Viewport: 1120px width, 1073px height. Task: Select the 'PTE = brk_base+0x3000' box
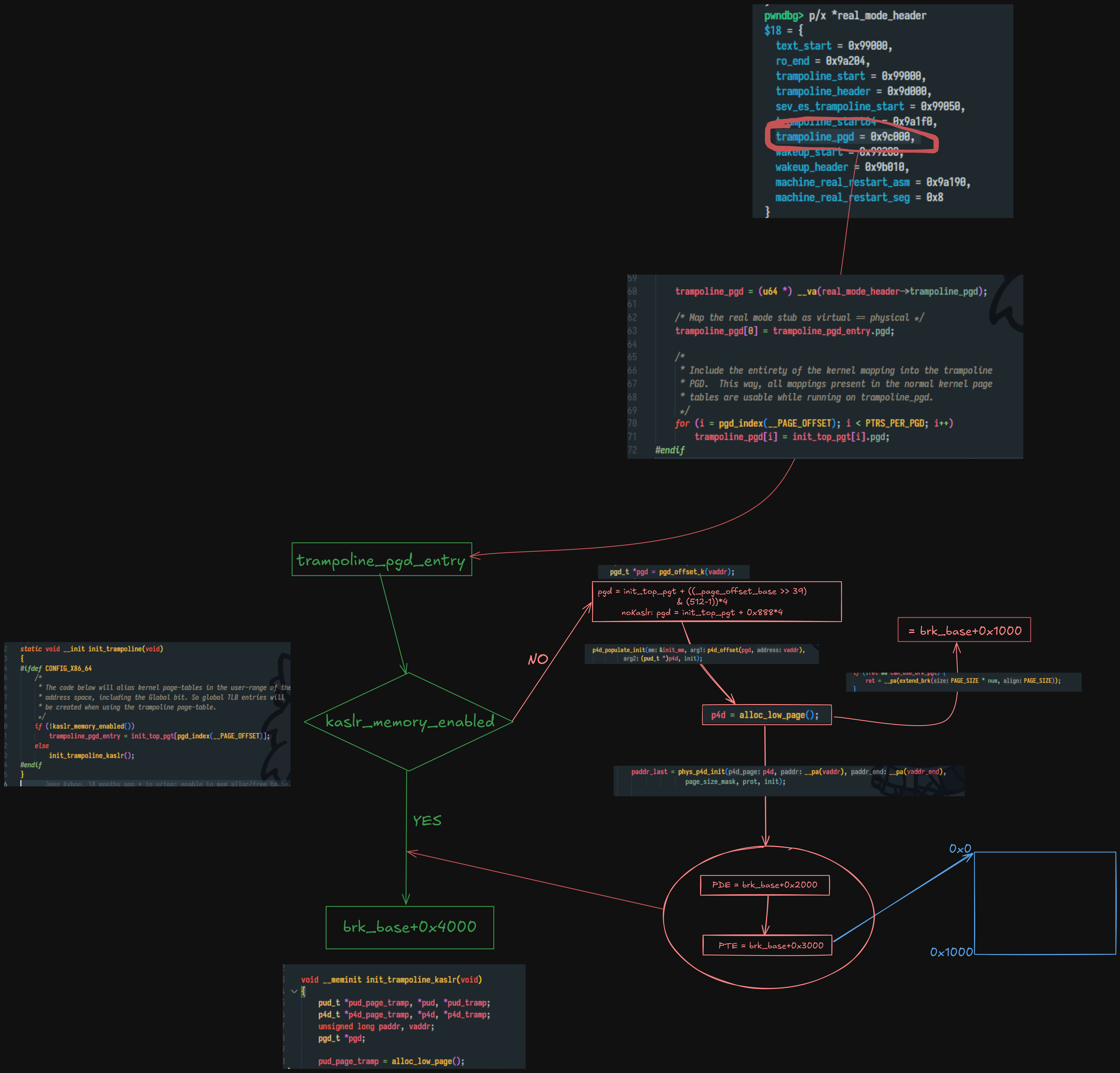pos(767,946)
